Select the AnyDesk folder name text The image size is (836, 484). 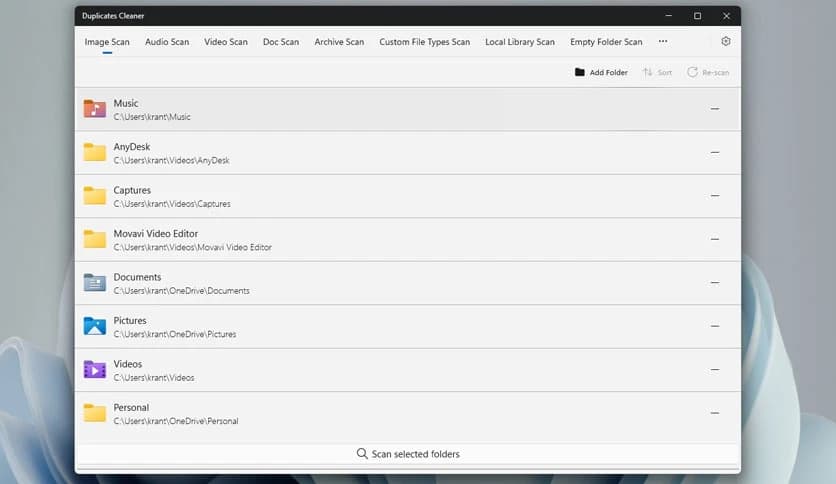tap(132, 147)
